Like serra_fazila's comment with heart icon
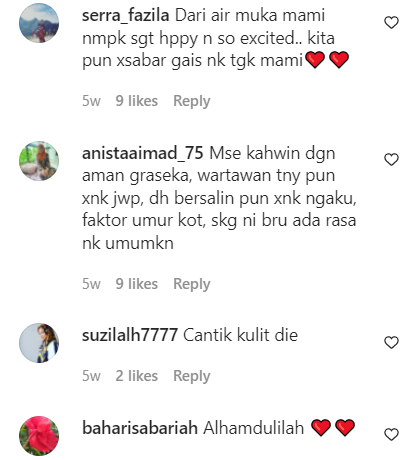Image resolution: width=417 pixels, height=460 pixels. click(391, 23)
